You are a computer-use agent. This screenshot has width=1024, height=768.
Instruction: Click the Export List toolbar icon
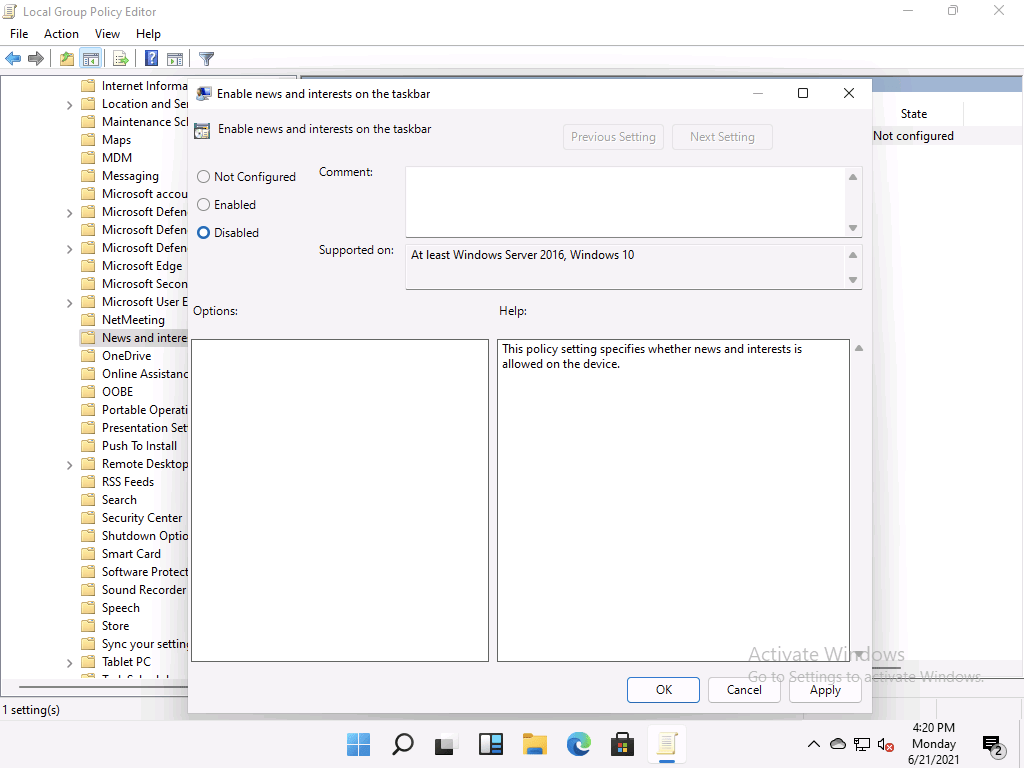120,59
